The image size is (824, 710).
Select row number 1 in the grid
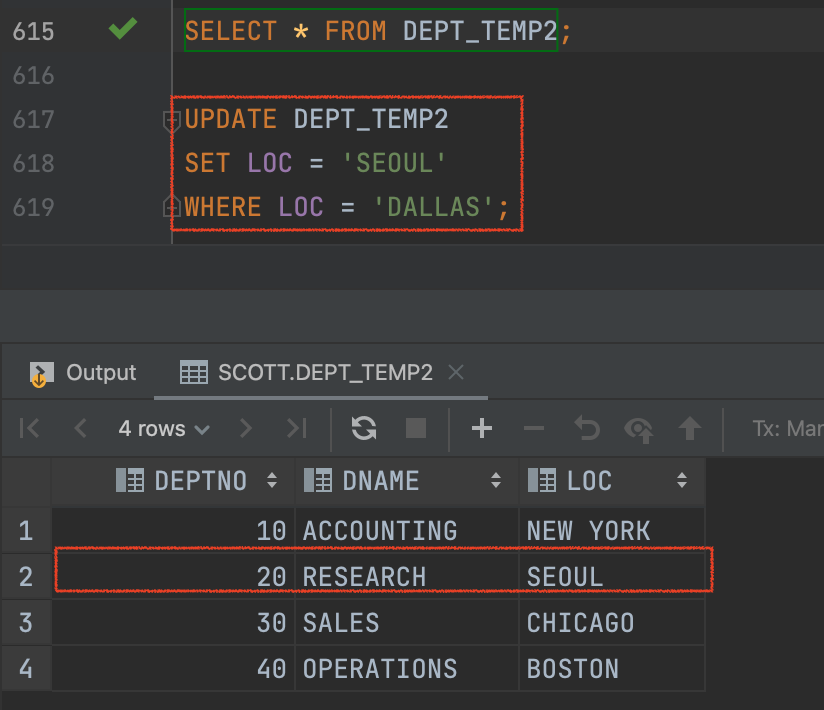26,530
